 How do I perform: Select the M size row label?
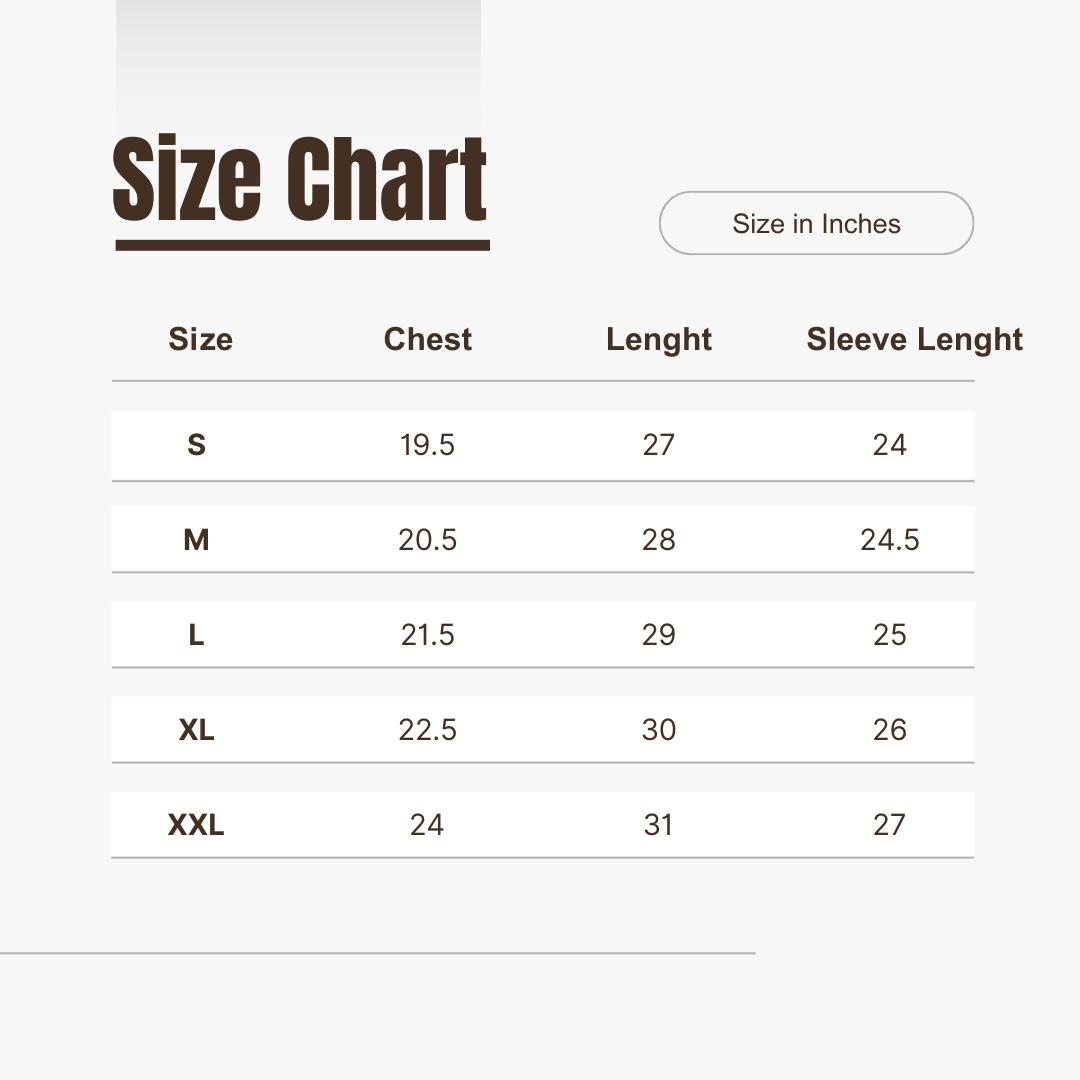coord(196,540)
